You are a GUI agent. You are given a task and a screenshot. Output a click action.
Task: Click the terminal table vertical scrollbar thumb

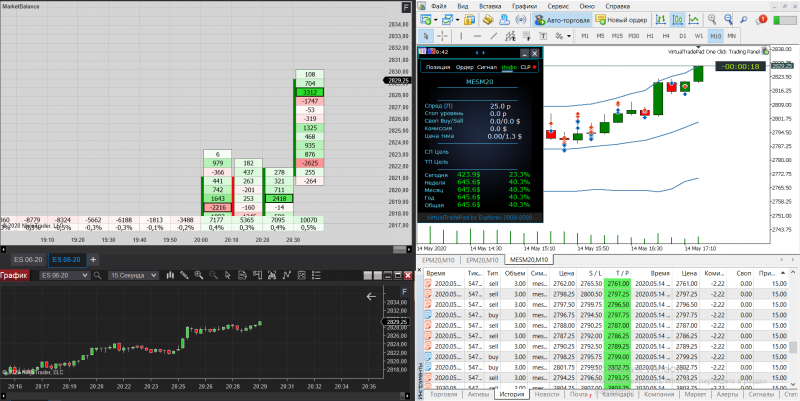(793, 348)
